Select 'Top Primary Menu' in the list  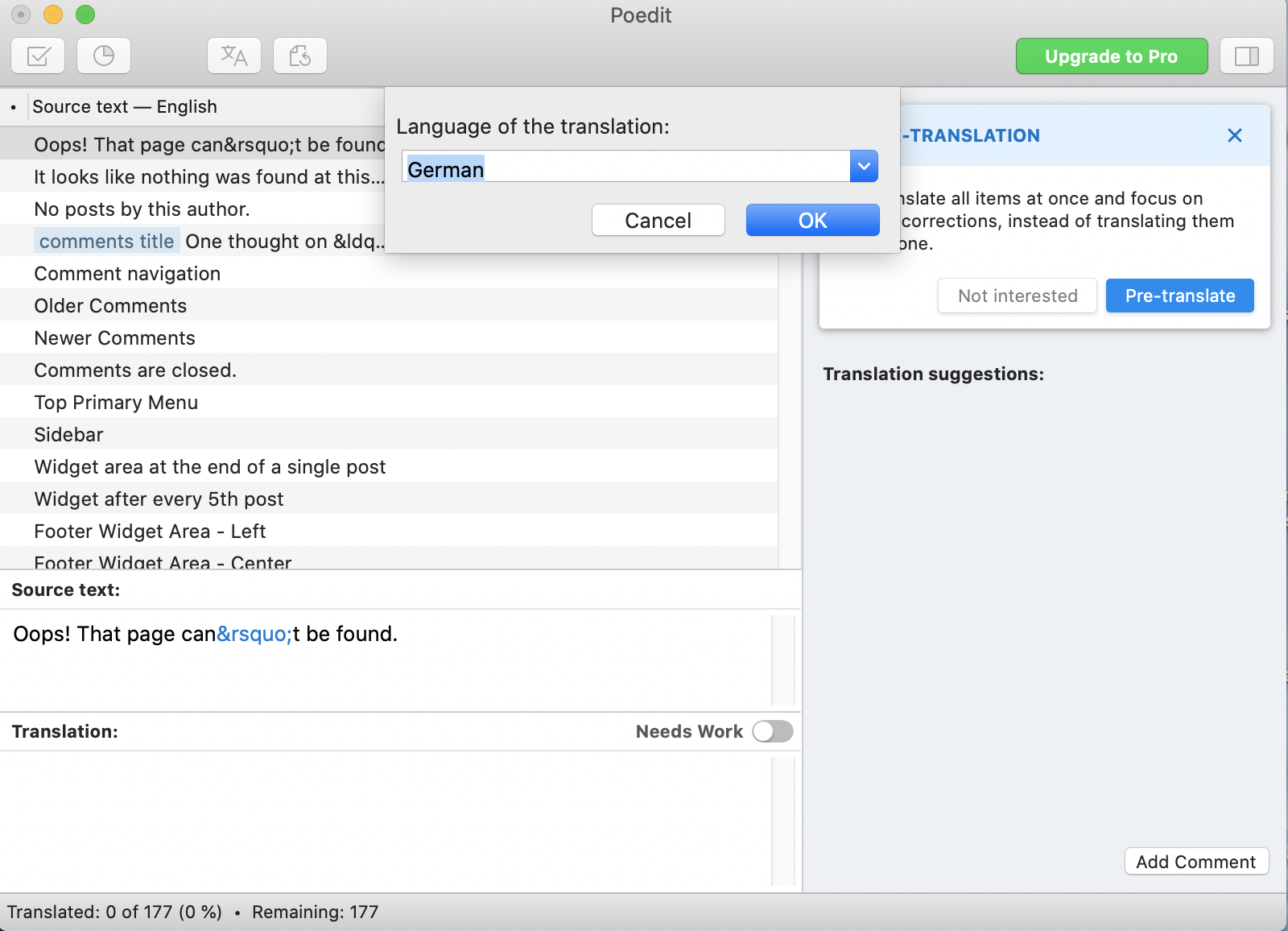click(x=116, y=403)
